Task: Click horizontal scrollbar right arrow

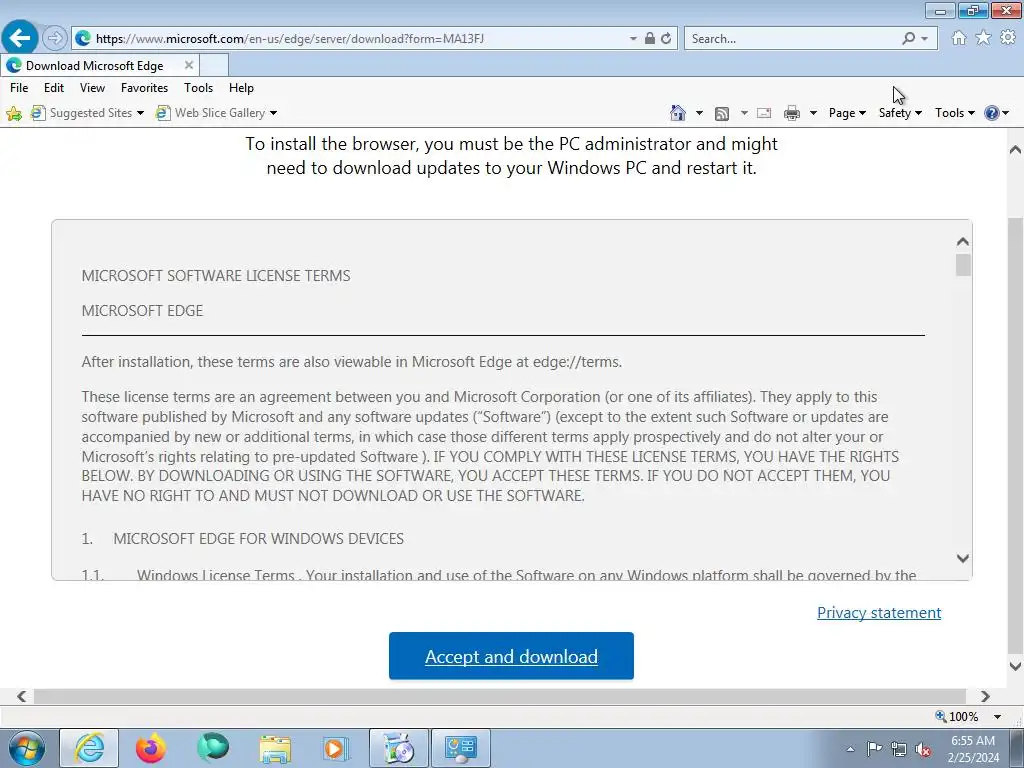Action: [985, 696]
